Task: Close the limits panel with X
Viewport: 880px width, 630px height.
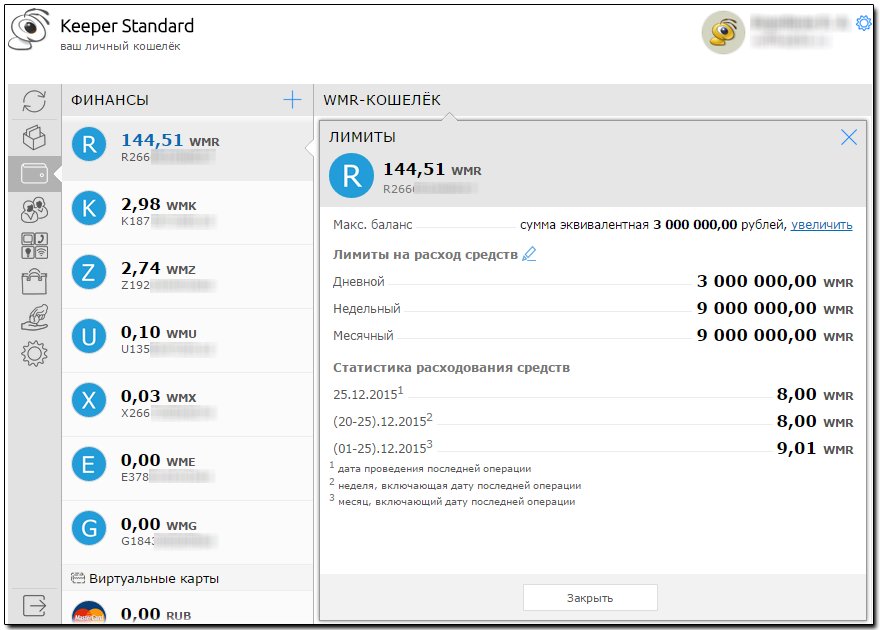Action: 849,137
